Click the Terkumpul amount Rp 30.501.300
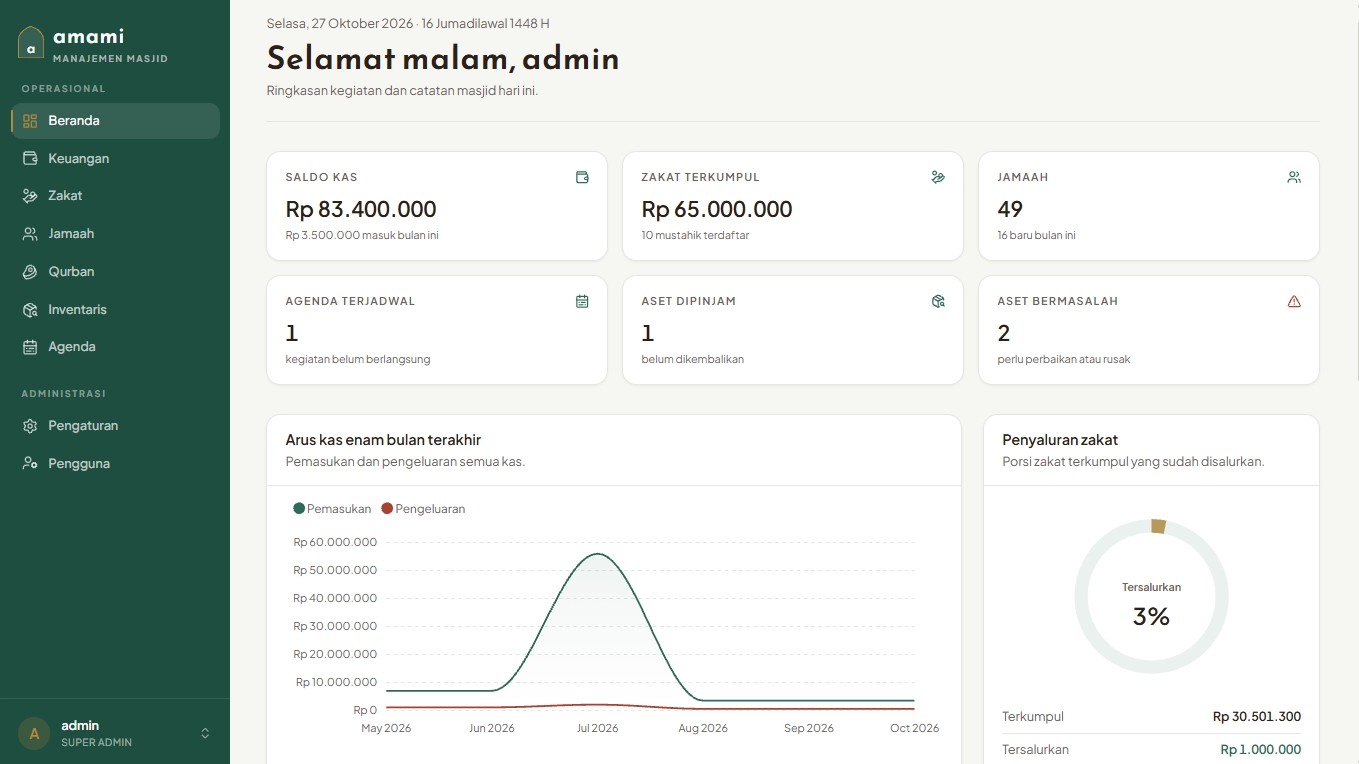 tap(1257, 716)
